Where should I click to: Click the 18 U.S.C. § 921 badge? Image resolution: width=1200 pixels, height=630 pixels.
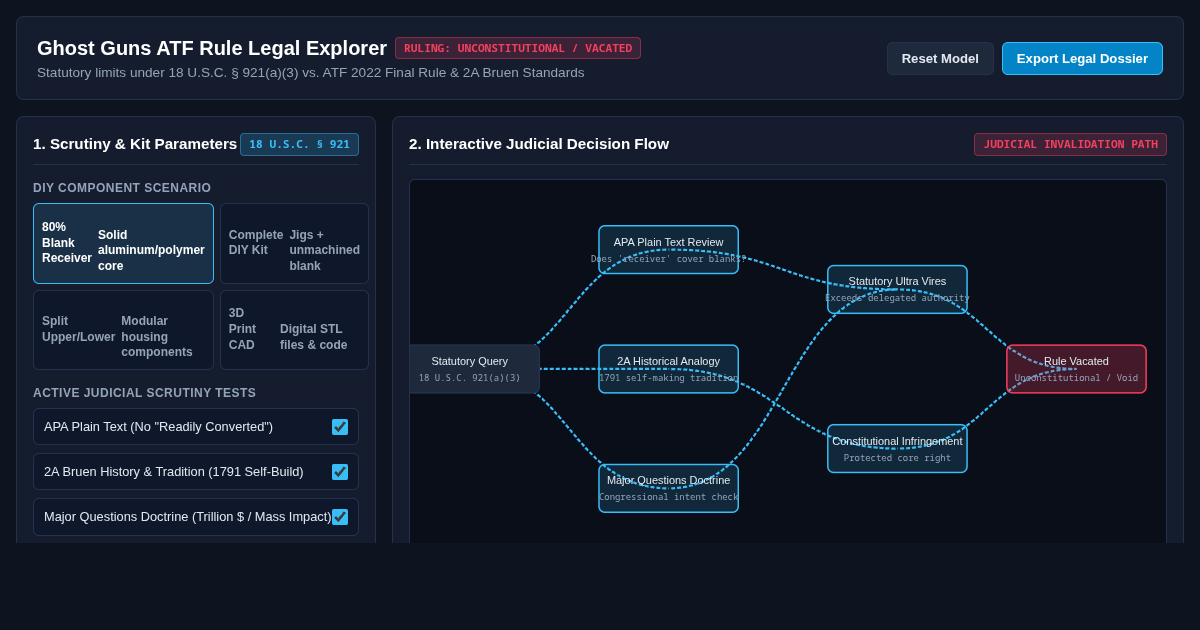[x=299, y=144]
